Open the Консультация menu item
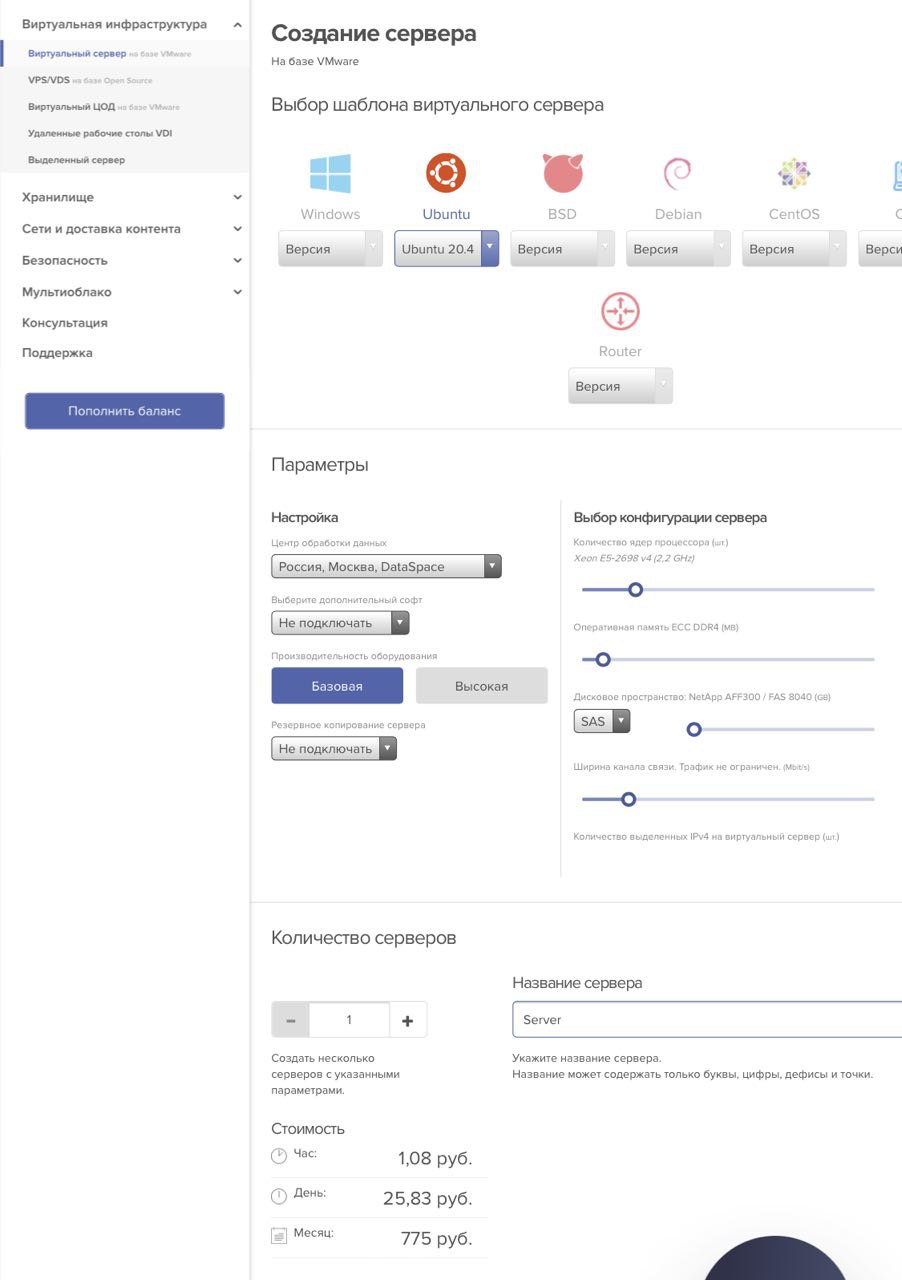The image size is (902, 1280). (65, 323)
